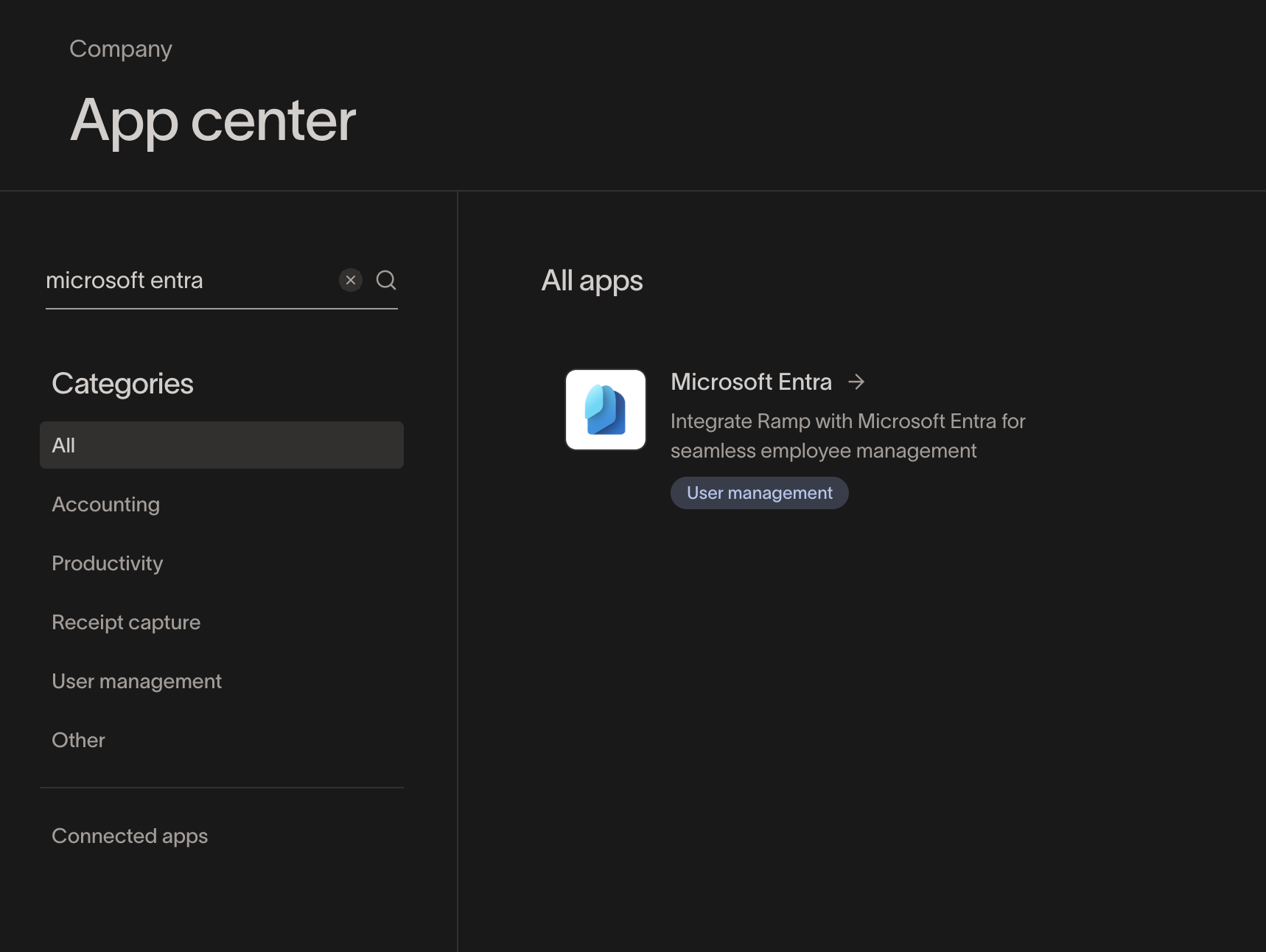Select User management in the Categories list
The image size is (1266, 952).
coord(222,681)
